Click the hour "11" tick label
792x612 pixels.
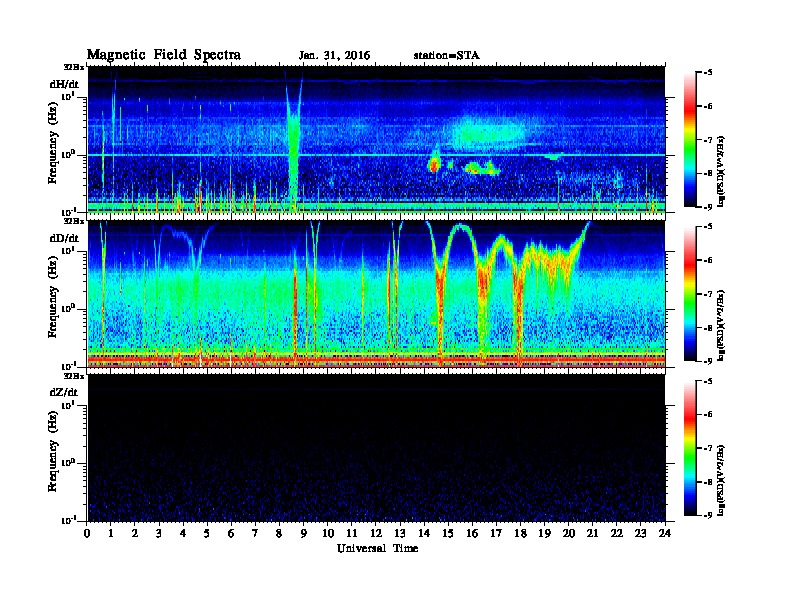coord(352,534)
